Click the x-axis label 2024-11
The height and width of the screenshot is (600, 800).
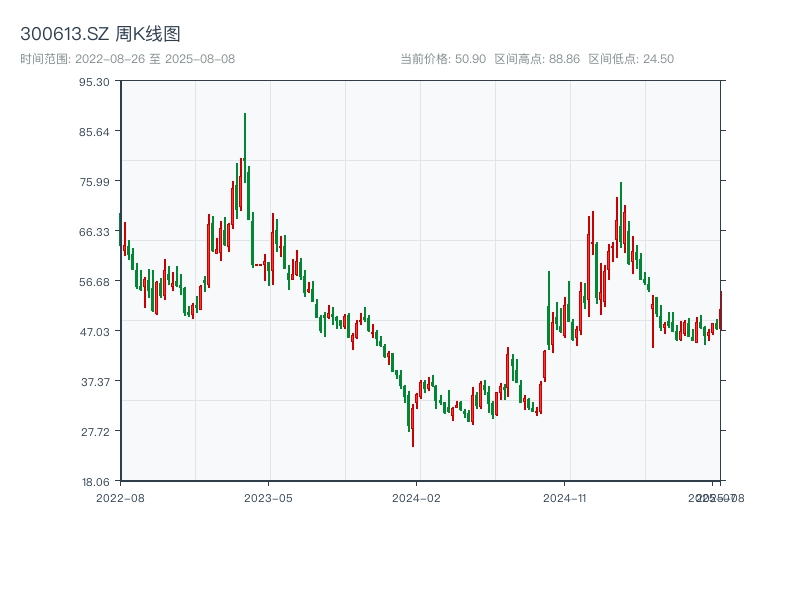point(564,498)
